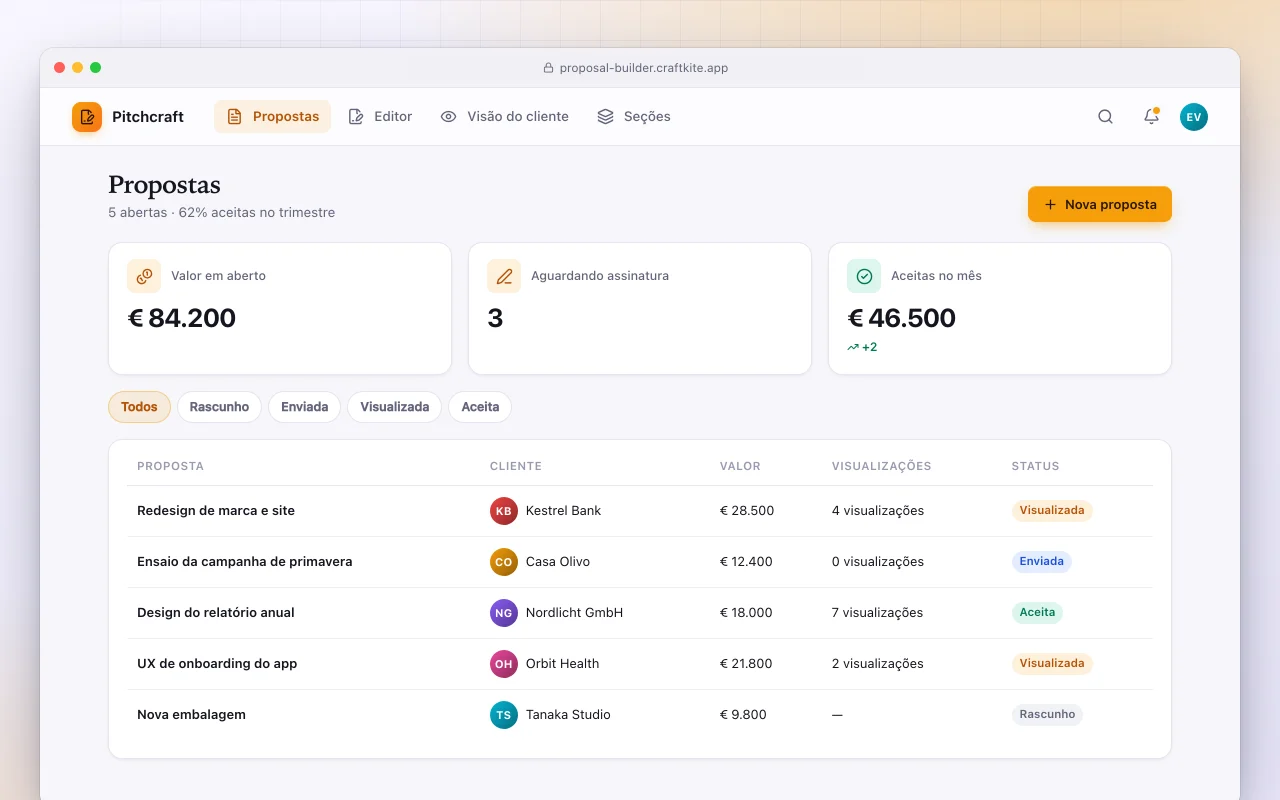1280x800 pixels.
Task: Click the NG avatar for Nordlicht GmbH
Action: tap(504, 613)
